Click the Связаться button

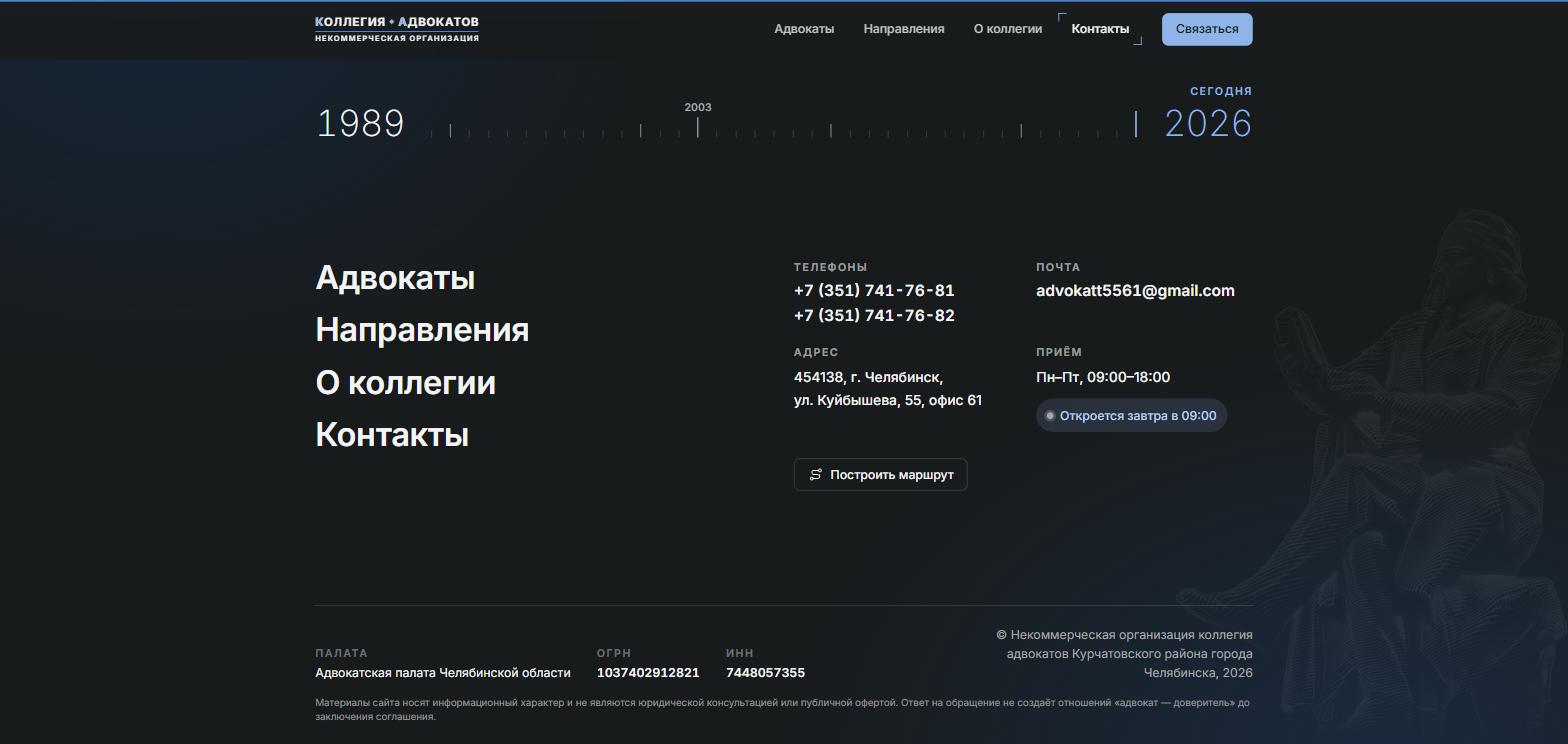pos(1207,29)
